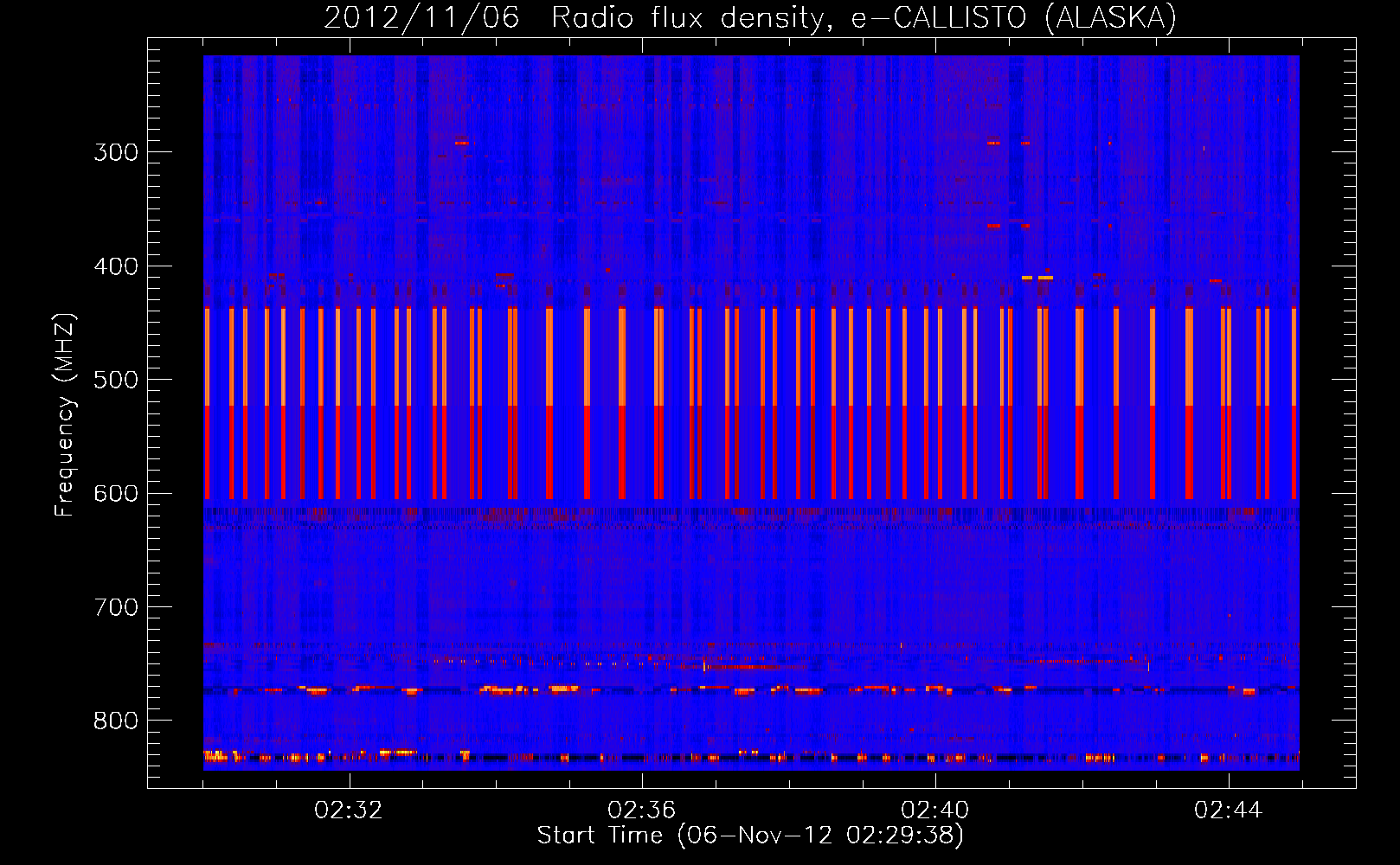Click the 800 frequency tick label
Screen dimensions: 1400x865
coord(116,721)
